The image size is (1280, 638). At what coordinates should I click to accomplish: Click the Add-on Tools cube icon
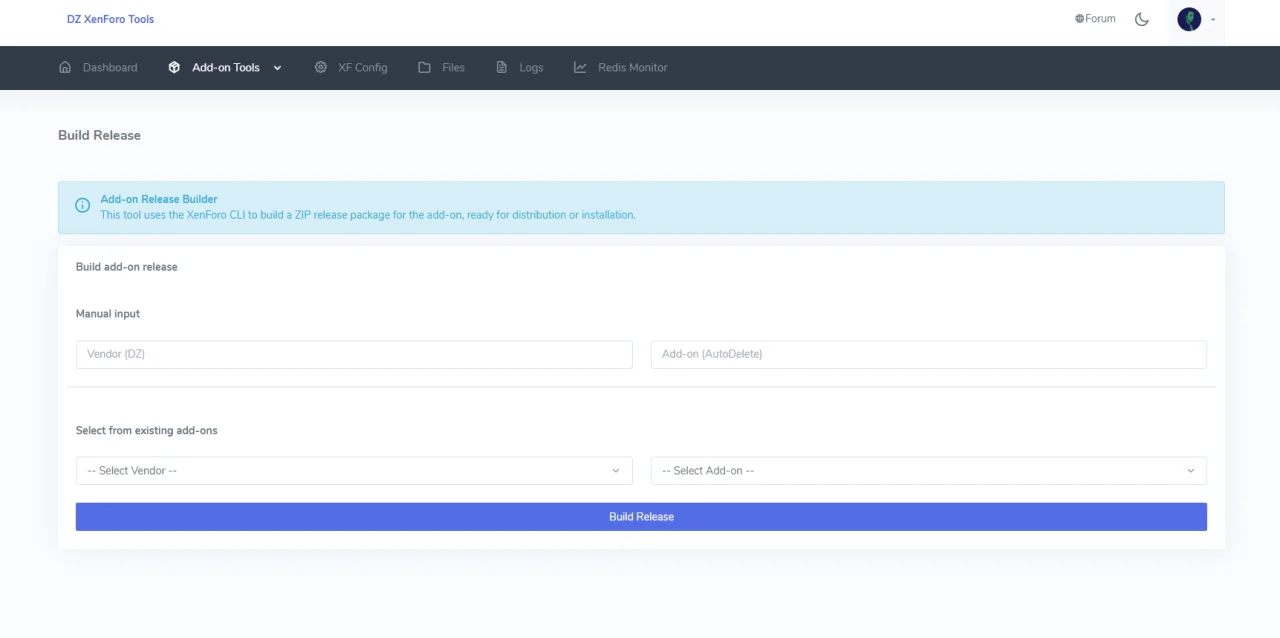coord(174,68)
